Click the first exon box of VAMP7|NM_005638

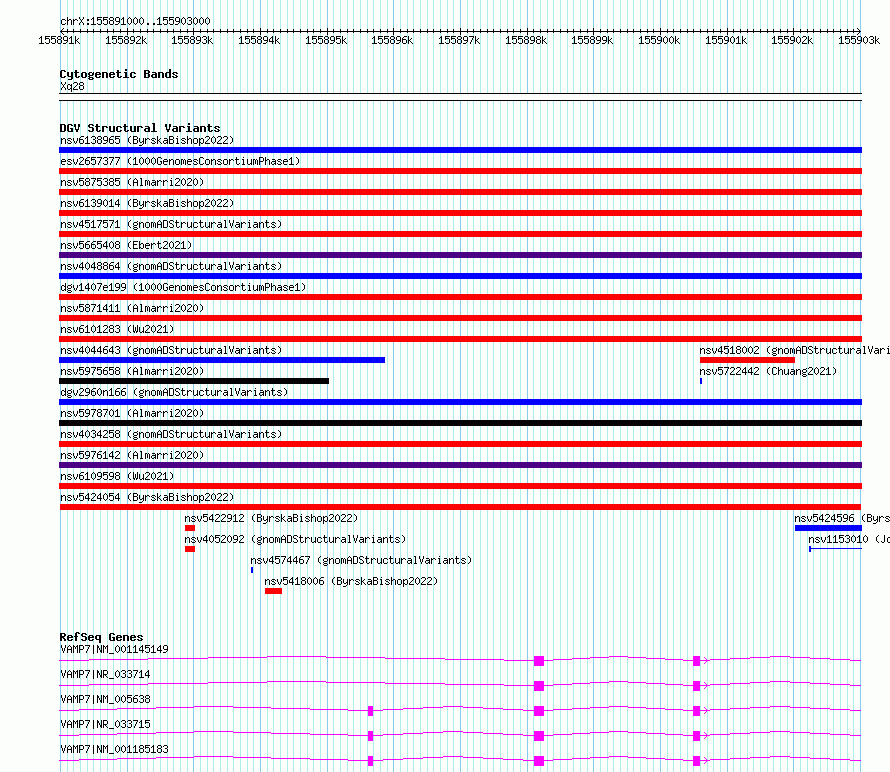click(x=371, y=711)
